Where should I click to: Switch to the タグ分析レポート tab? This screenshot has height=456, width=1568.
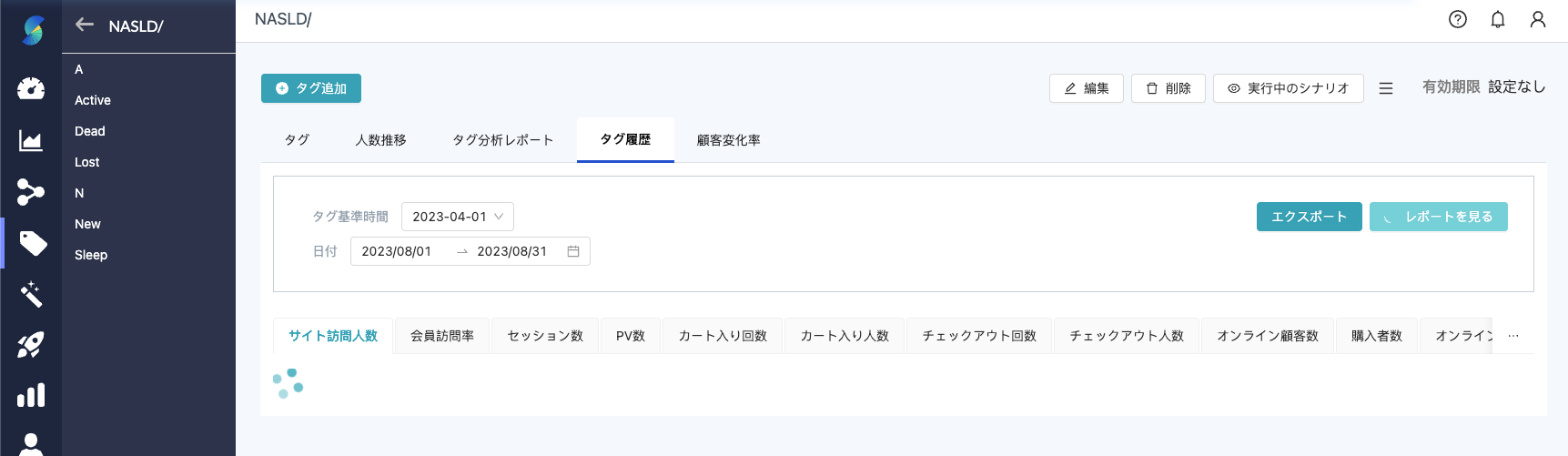pyautogui.click(x=503, y=140)
